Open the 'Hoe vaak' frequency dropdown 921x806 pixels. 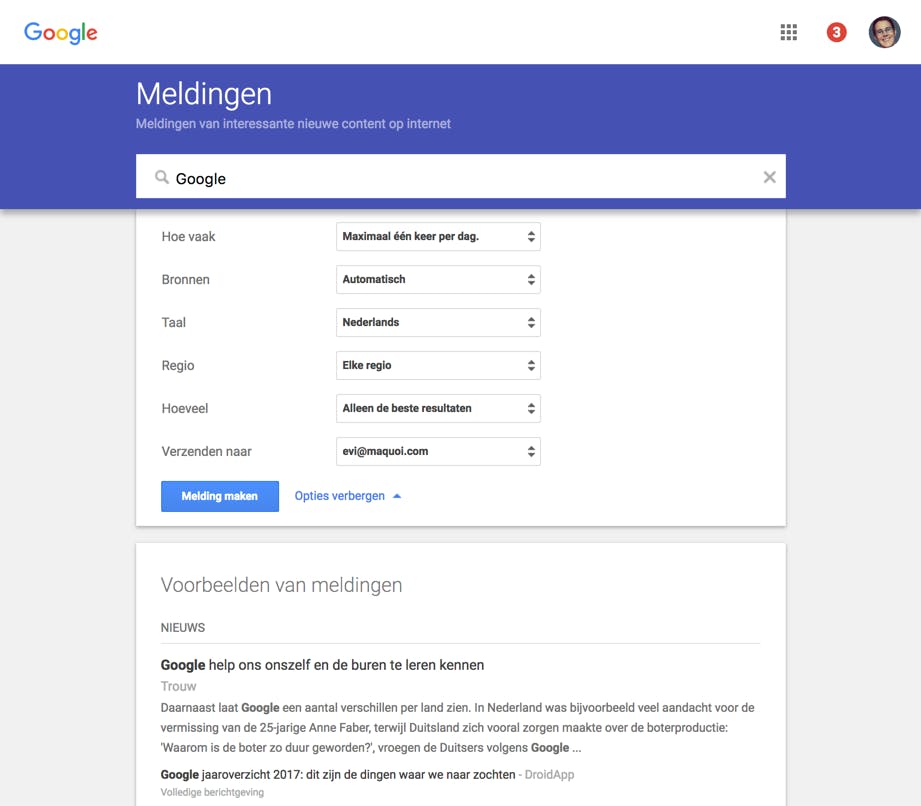(438, 237)
